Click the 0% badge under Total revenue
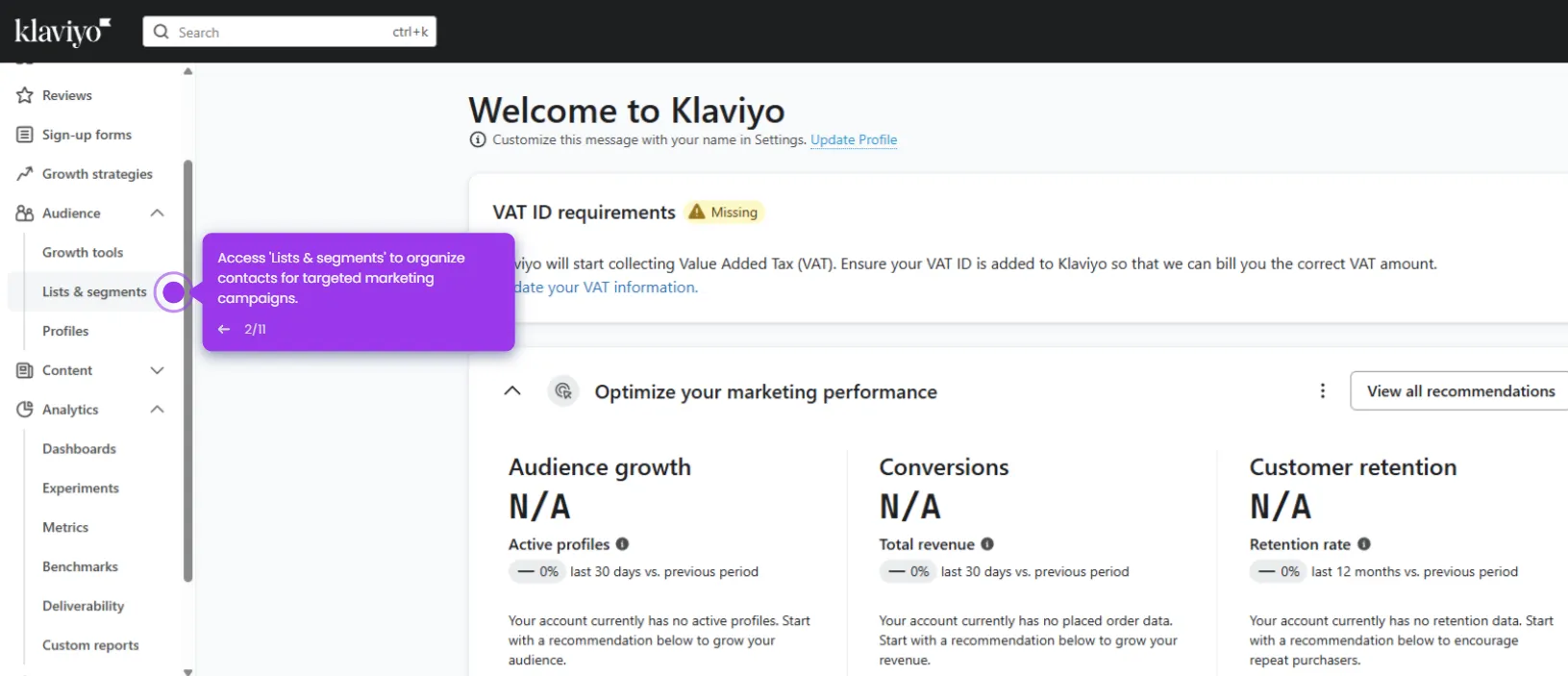 (x=908, y=572)
